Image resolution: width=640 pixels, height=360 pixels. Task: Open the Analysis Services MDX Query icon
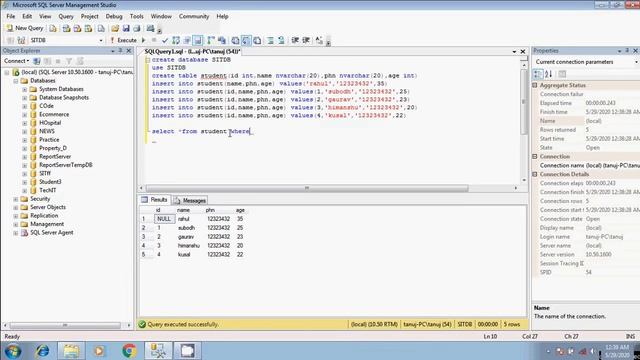point(66,28)
